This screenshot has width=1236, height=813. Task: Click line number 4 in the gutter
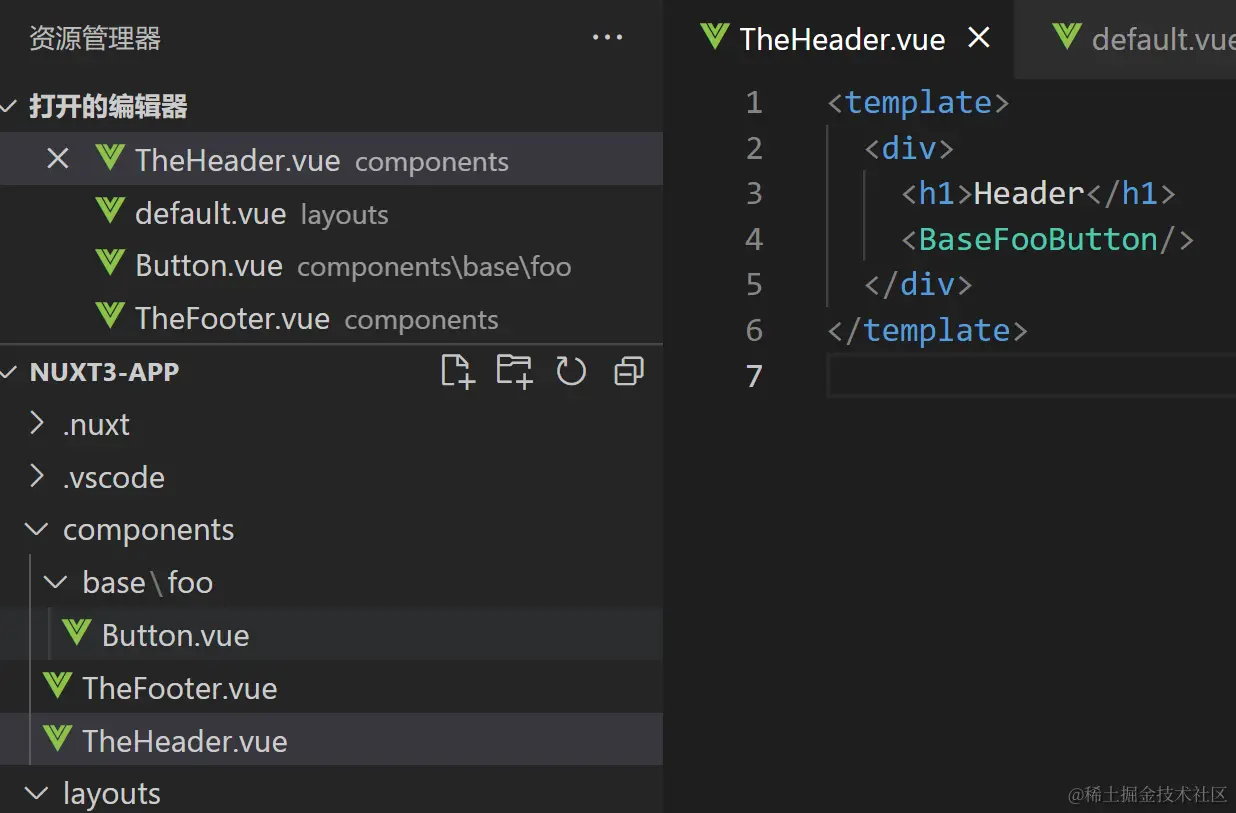coord(754,239)
